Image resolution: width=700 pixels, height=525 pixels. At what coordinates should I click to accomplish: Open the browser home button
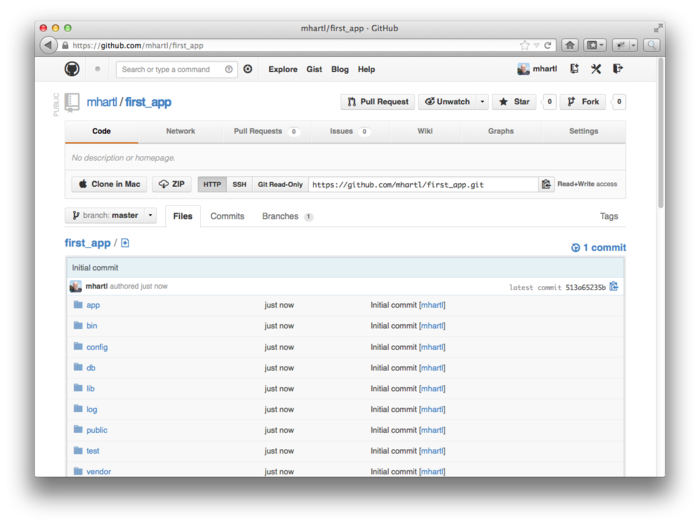click(x=570, y=45)
